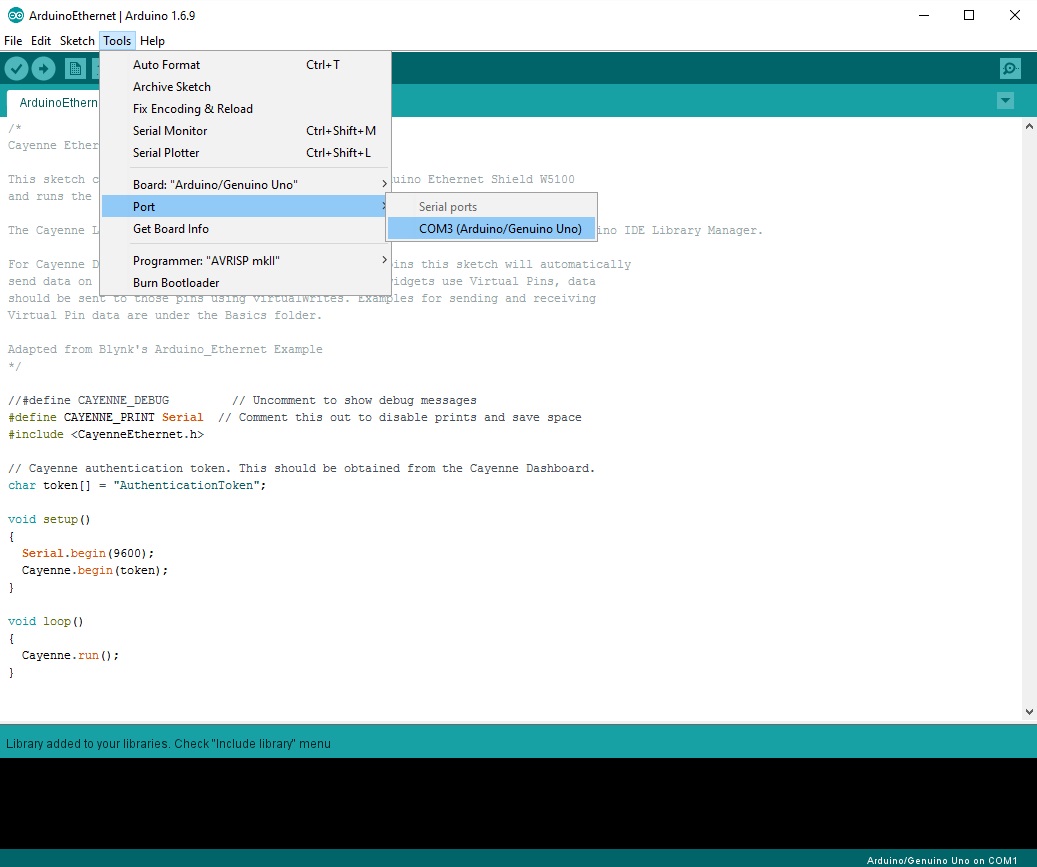The width and height of the screenshot is (1037, 867).
Task: Select Archive Sketch menu entry
Action: tap(245, 87)
